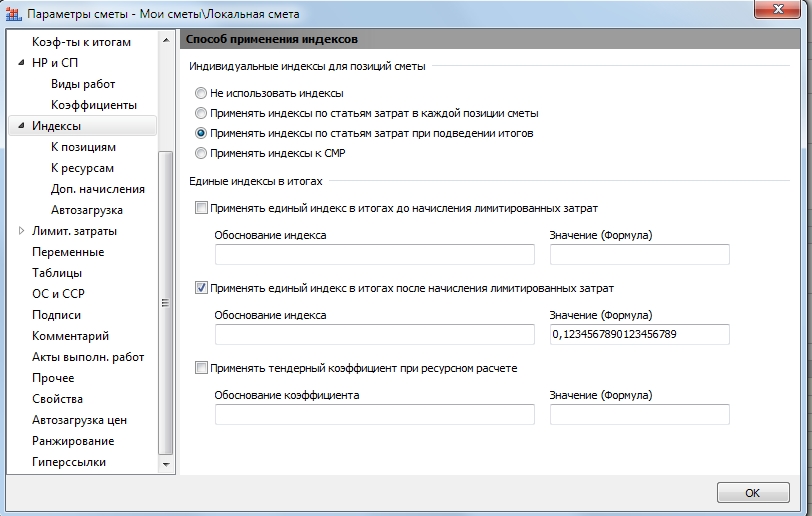Screen dimensions: 812x516
Task: Select 'Применять индексы по статьям затрат в каждой позиции сметы'
Action: click(x=200, y=113)
